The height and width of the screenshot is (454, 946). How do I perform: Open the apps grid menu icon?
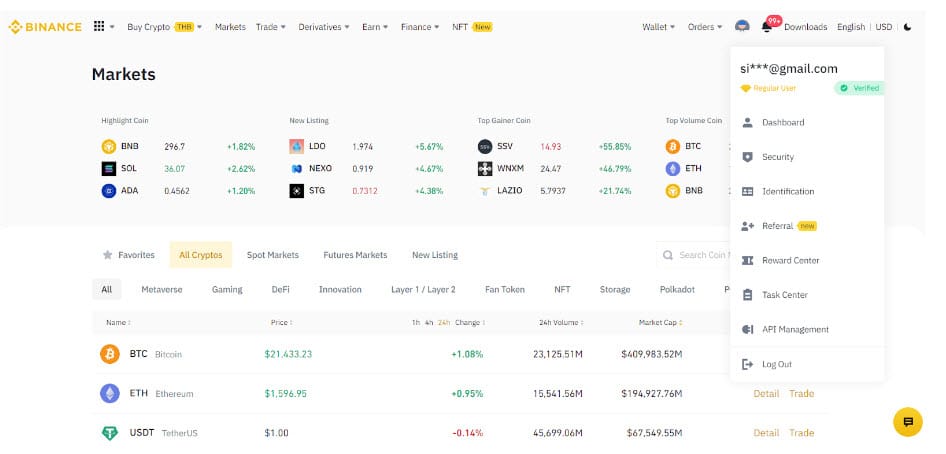[x=99, y=27]
